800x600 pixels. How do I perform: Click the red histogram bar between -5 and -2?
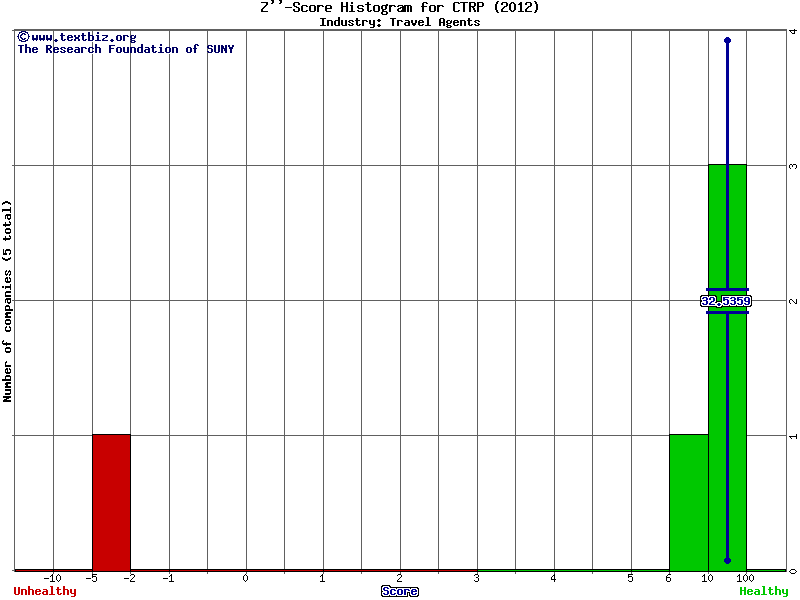(x=111, y=503)
